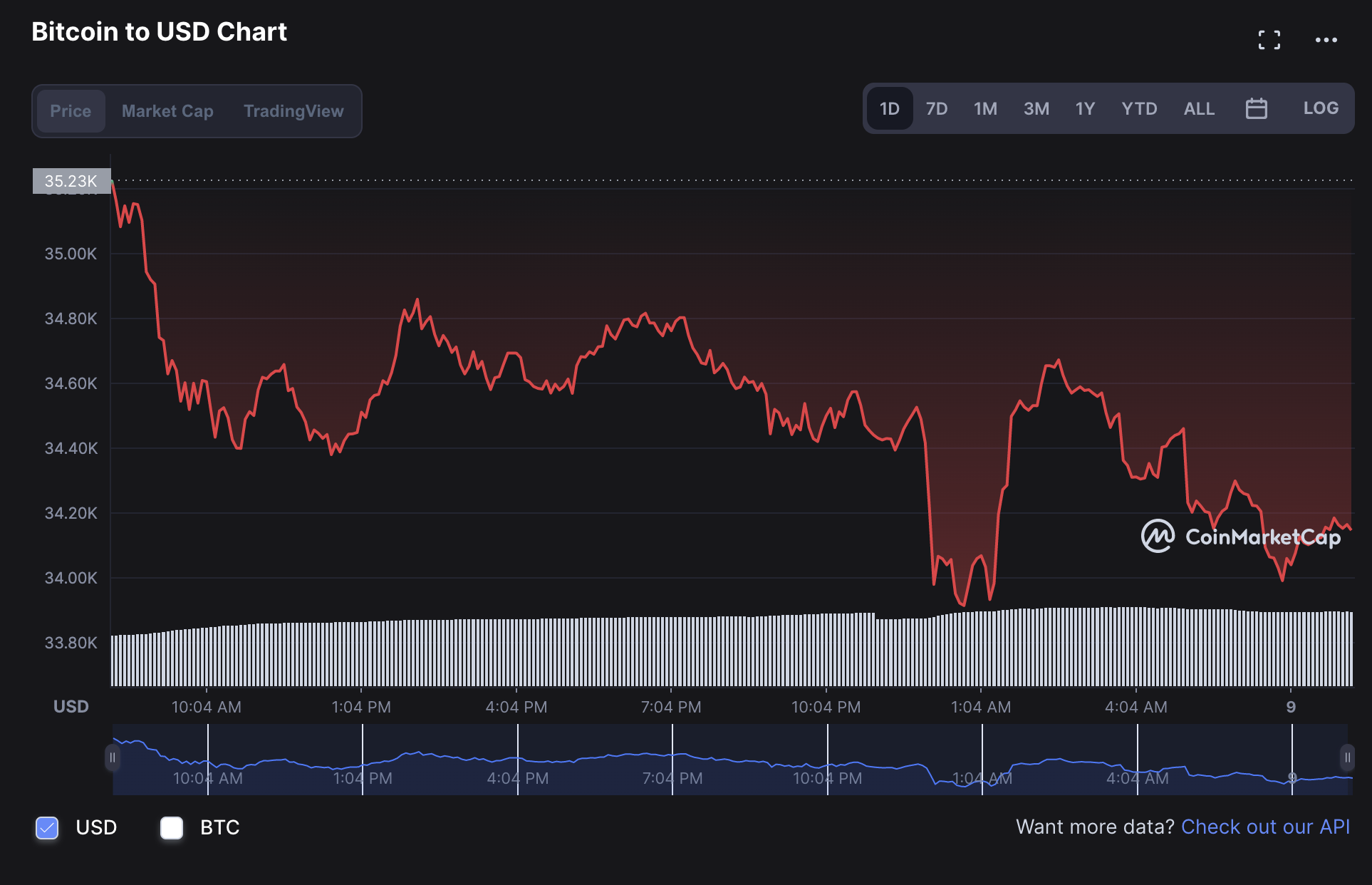Grab the left range slider handle
The width and height of the screenshot is (1372, 885).
point(113,757)
